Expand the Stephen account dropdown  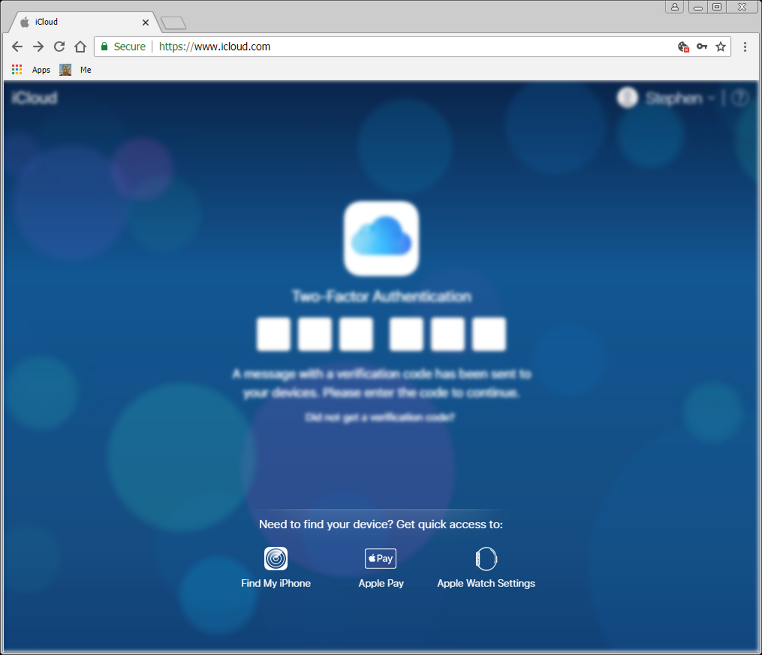[711, 99]
